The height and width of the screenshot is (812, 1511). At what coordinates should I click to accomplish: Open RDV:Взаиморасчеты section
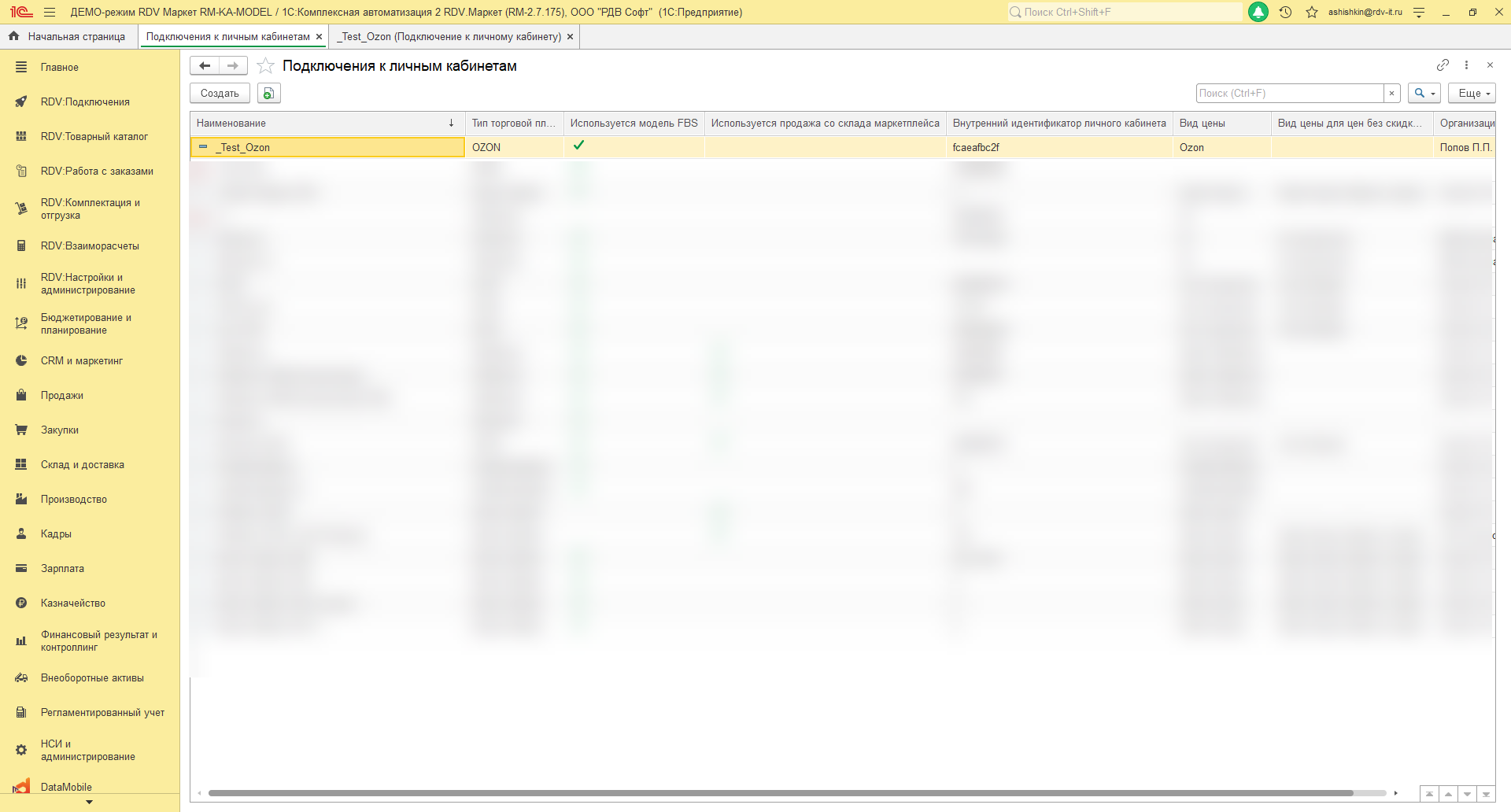point(90,246)
